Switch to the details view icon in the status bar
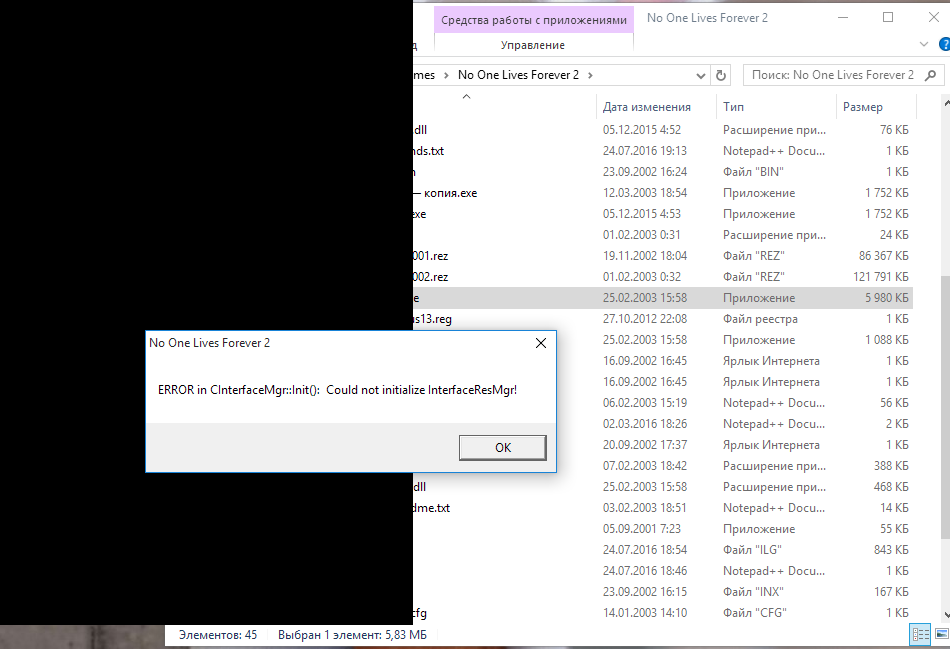The width and height of the screenshot is (950, 649). (x=920, y=634)
